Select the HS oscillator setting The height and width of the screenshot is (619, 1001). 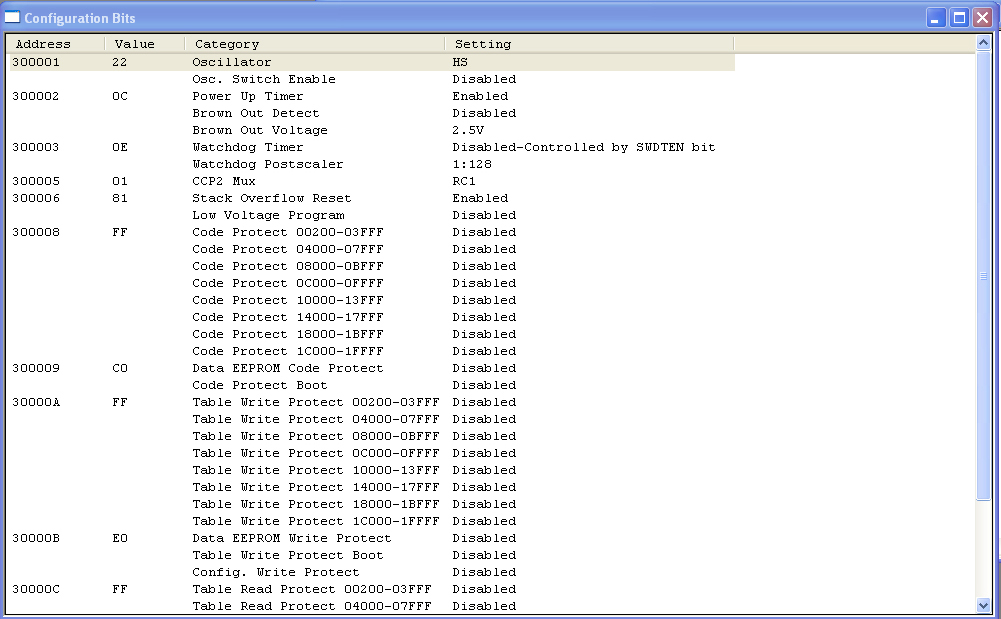click(x=460, y=62)
